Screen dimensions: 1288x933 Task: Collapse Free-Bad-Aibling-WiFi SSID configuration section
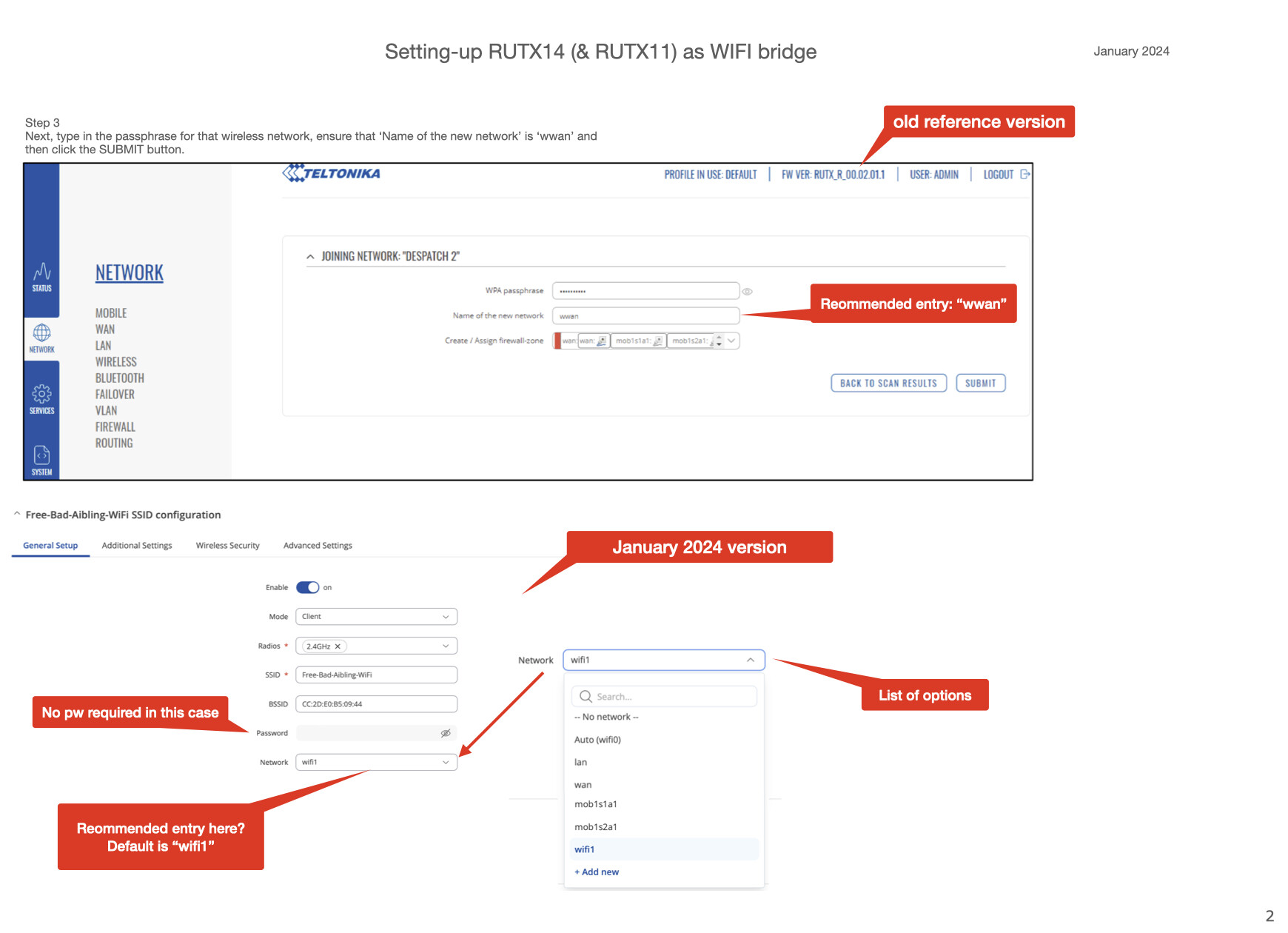(x=17, y=514)
